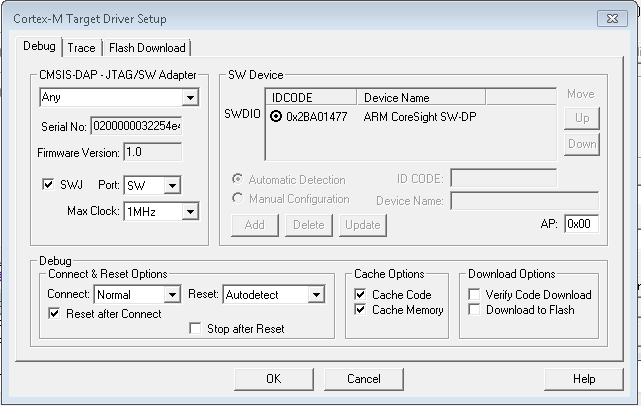The width and height of the screenshot is (641, 406).
Task: Toggle Reset after Connect checkbox
Action: [54, 314]
